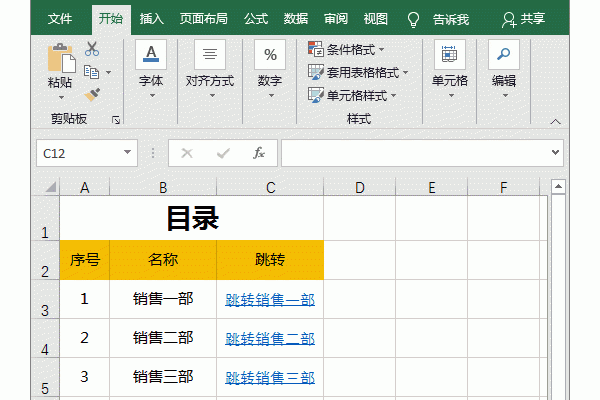Follow the 跳转销售二部 hyperlink
The height and width of the screenshot is (400, 600).
coord(270,339)
